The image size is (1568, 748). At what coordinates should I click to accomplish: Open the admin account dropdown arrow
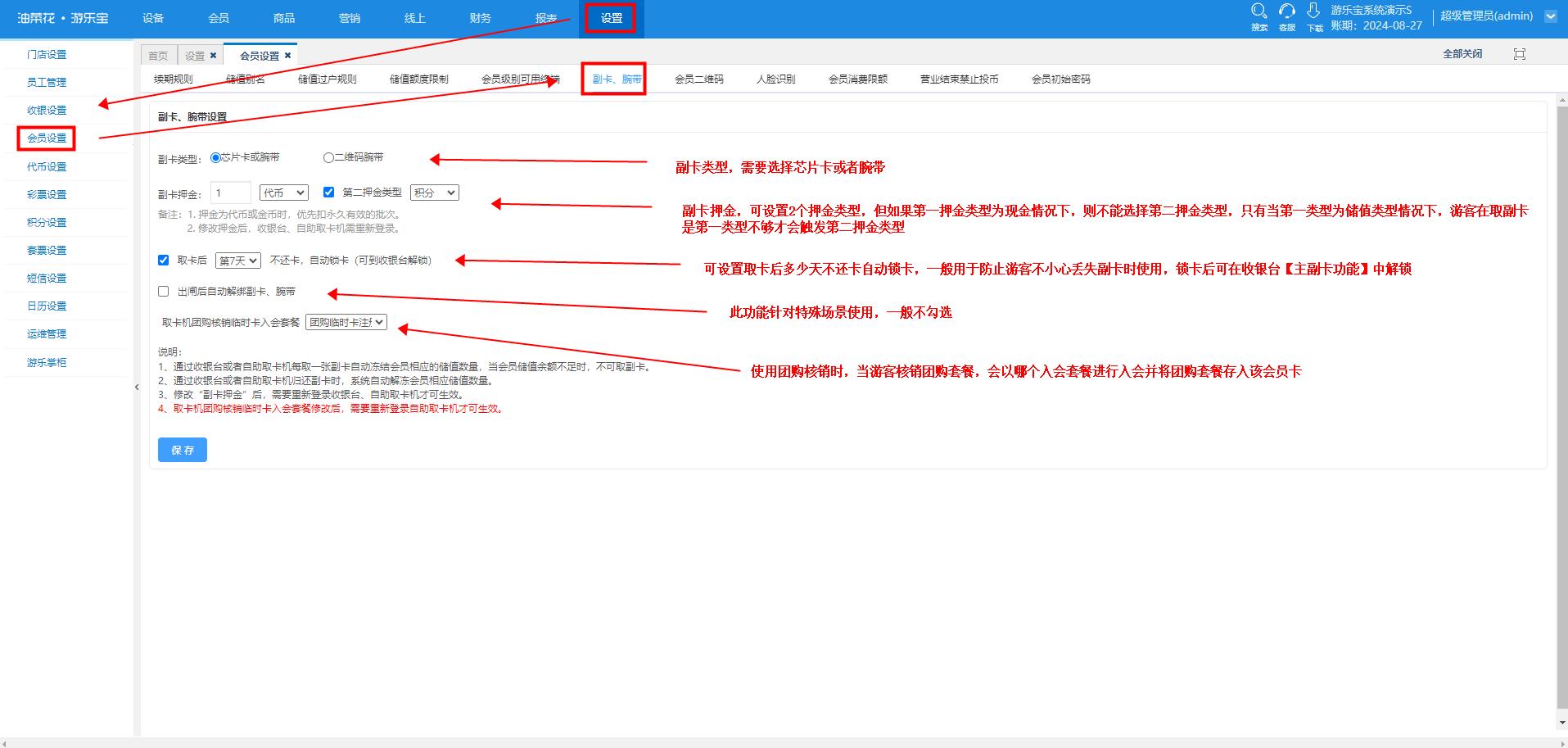tap(1551, 16)
